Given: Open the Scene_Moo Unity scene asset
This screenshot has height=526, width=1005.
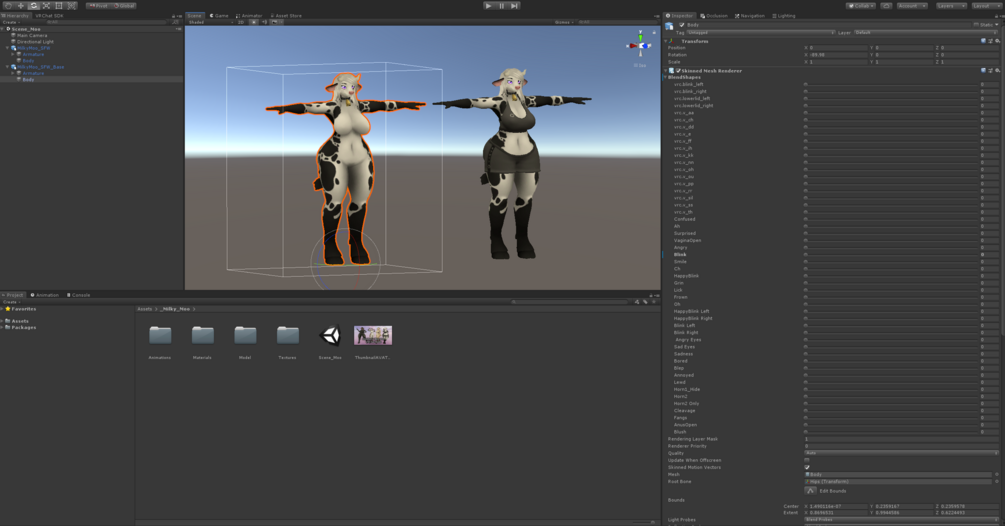Looking at the screenshot, I should (330, 336).
